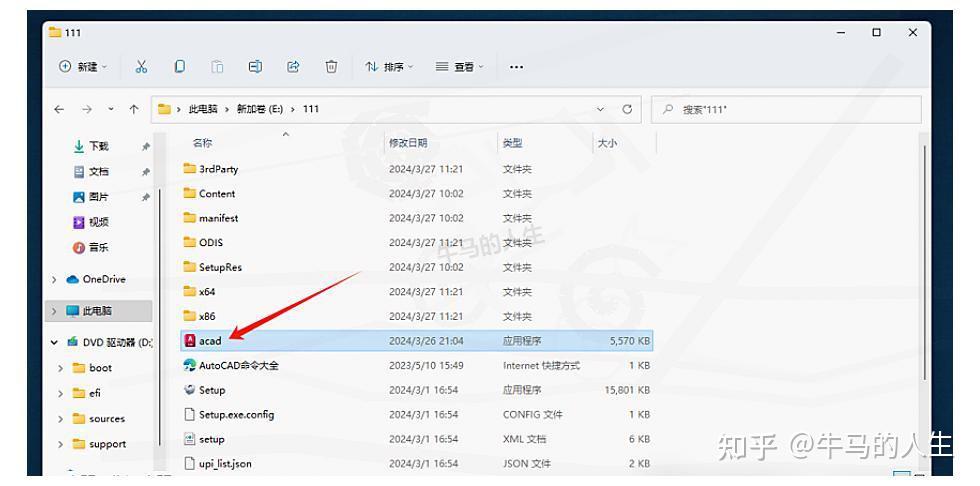Click the 2023/5/10 15:49 date cell
Viewport: 980px width, 486px height.
426,365
